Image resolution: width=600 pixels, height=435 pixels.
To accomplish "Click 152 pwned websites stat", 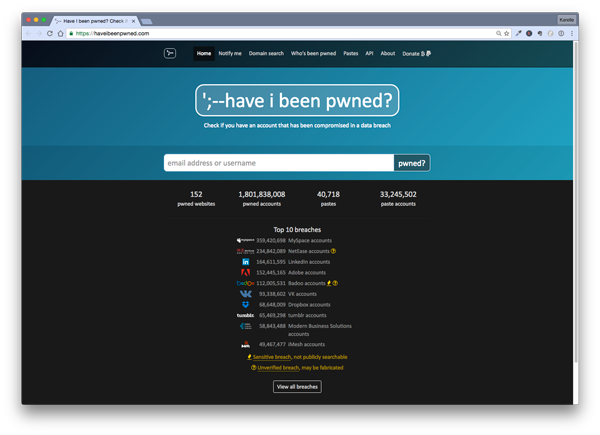I will point(196,199).
